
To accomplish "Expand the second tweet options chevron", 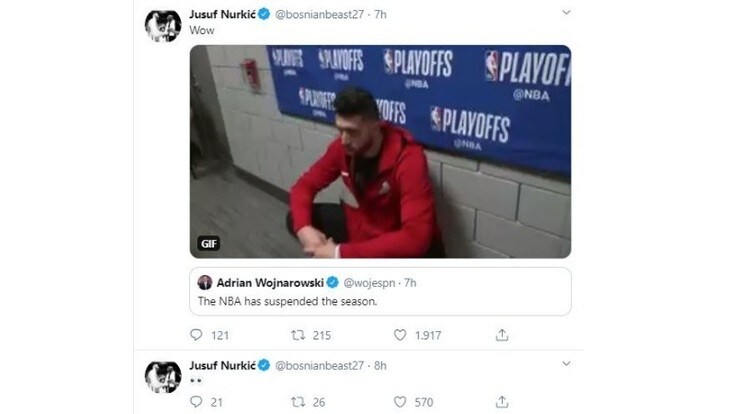I will (567, 363).
